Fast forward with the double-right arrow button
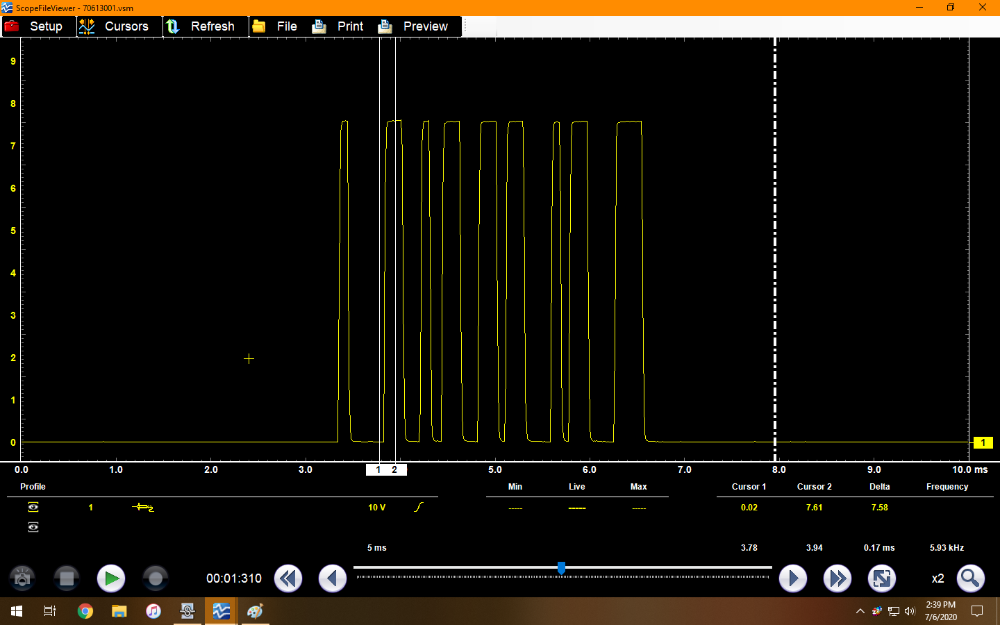 (x=837, y=578)
